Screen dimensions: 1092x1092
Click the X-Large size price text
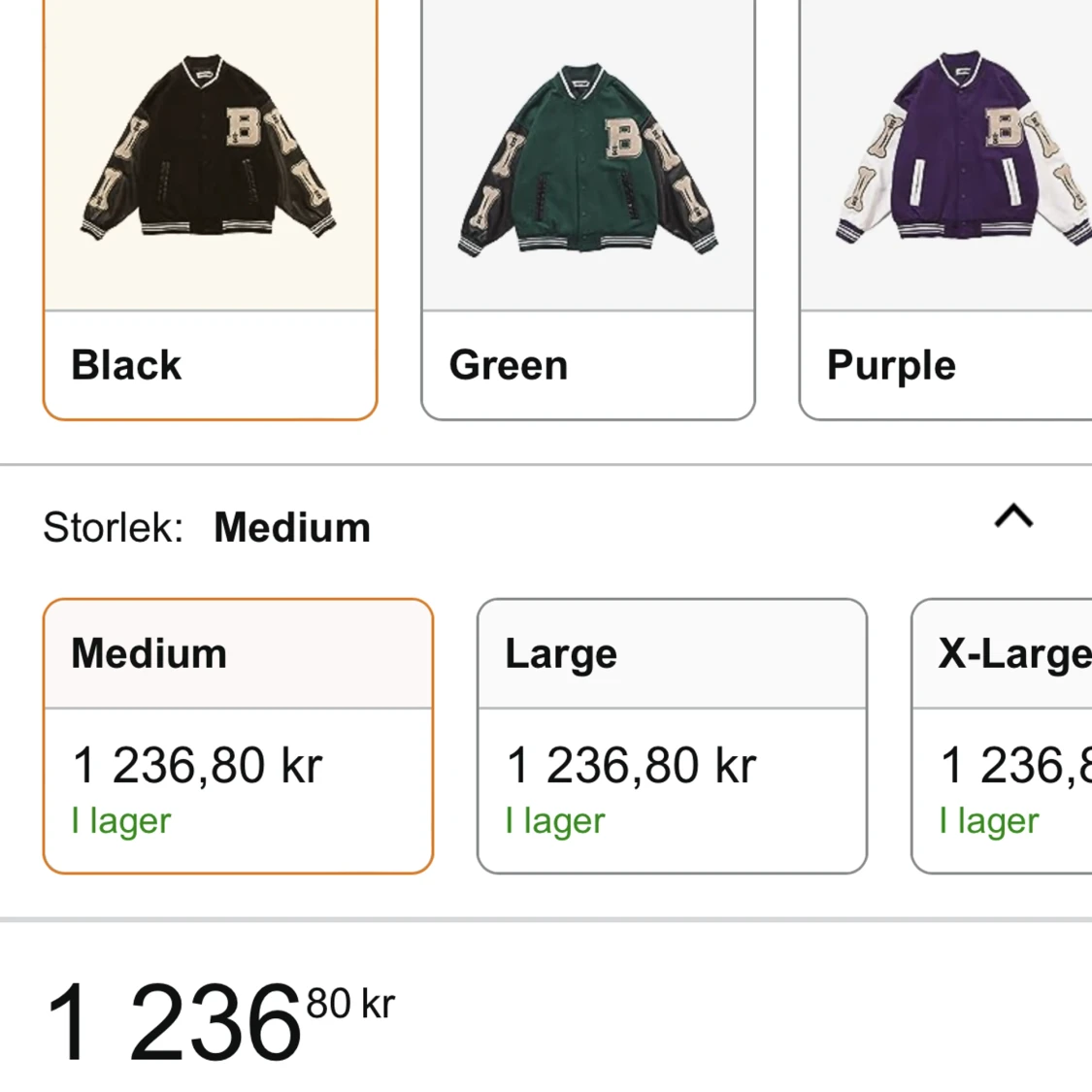1015,765
